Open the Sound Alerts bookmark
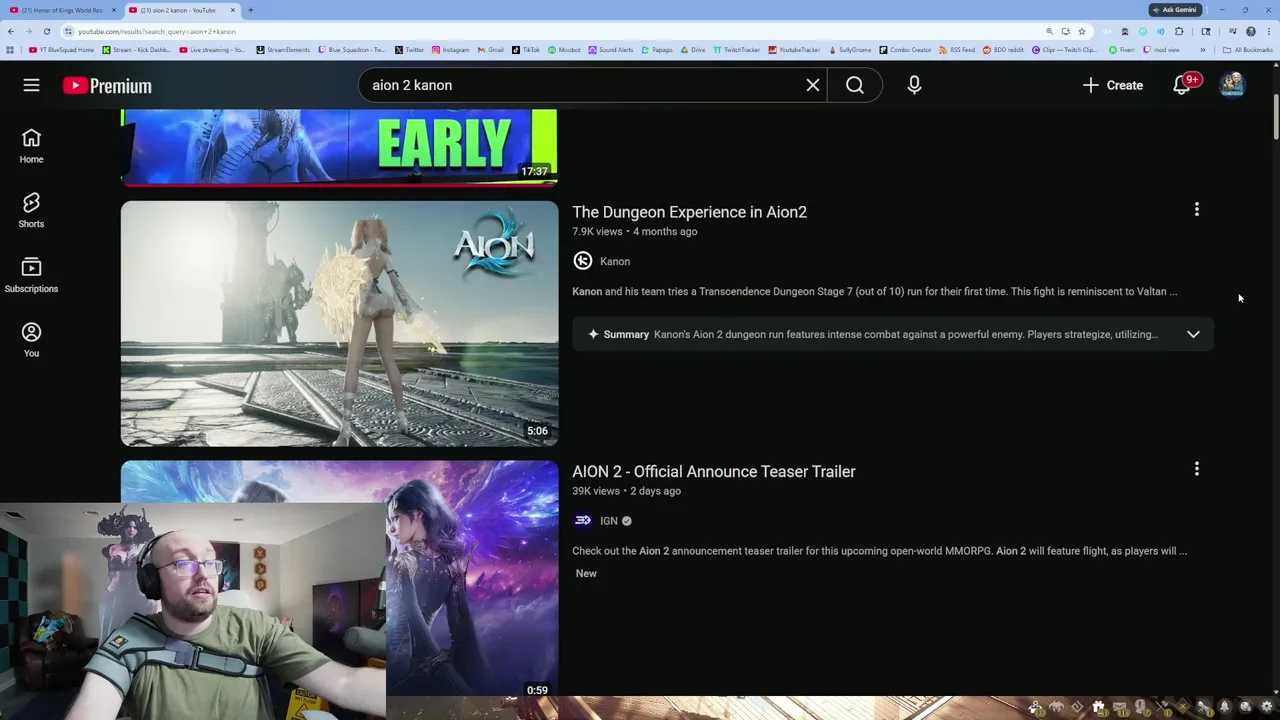This screenshot has height=720, width=1280. point(610,50)
